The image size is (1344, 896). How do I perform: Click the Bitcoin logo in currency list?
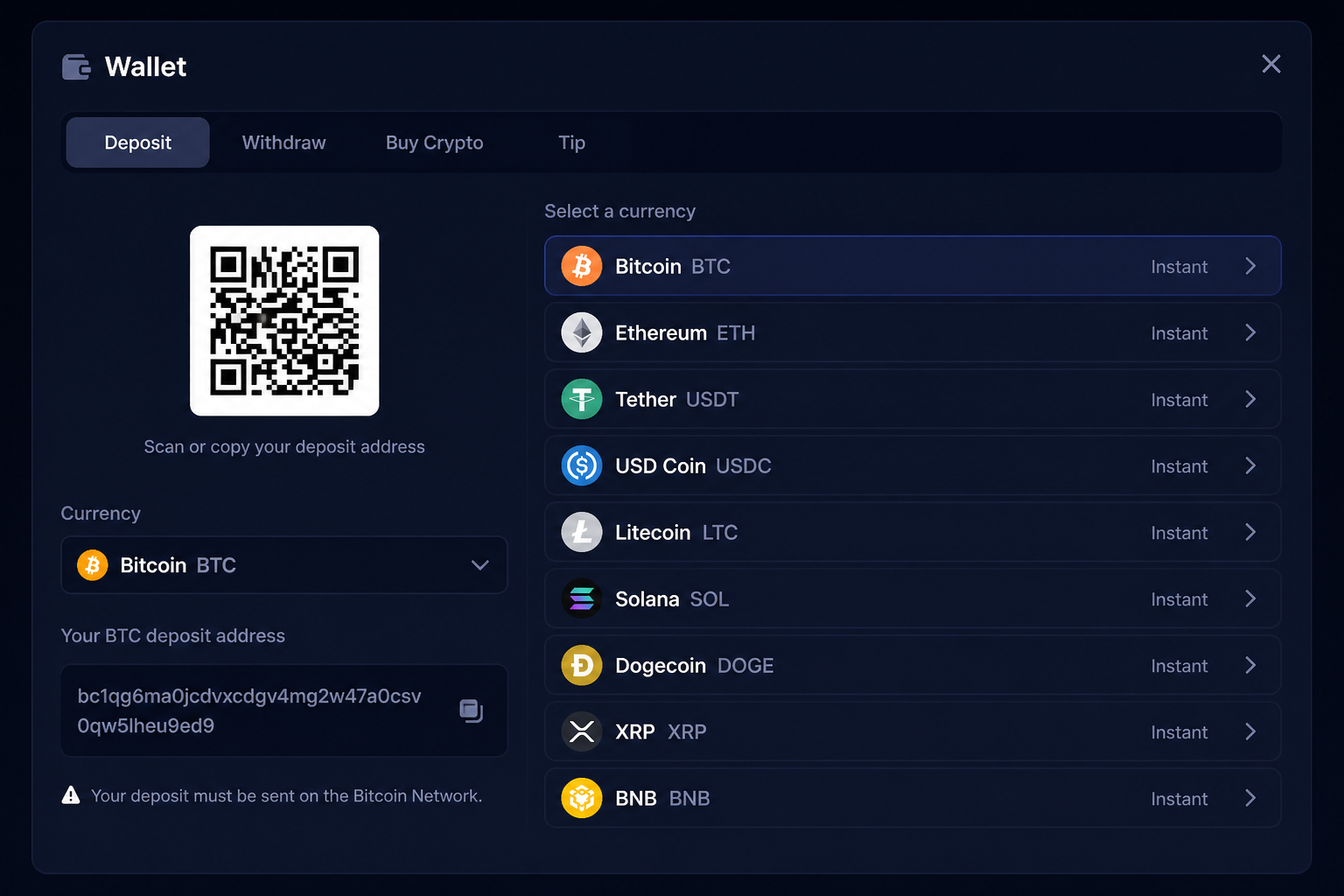coord(582,266)
